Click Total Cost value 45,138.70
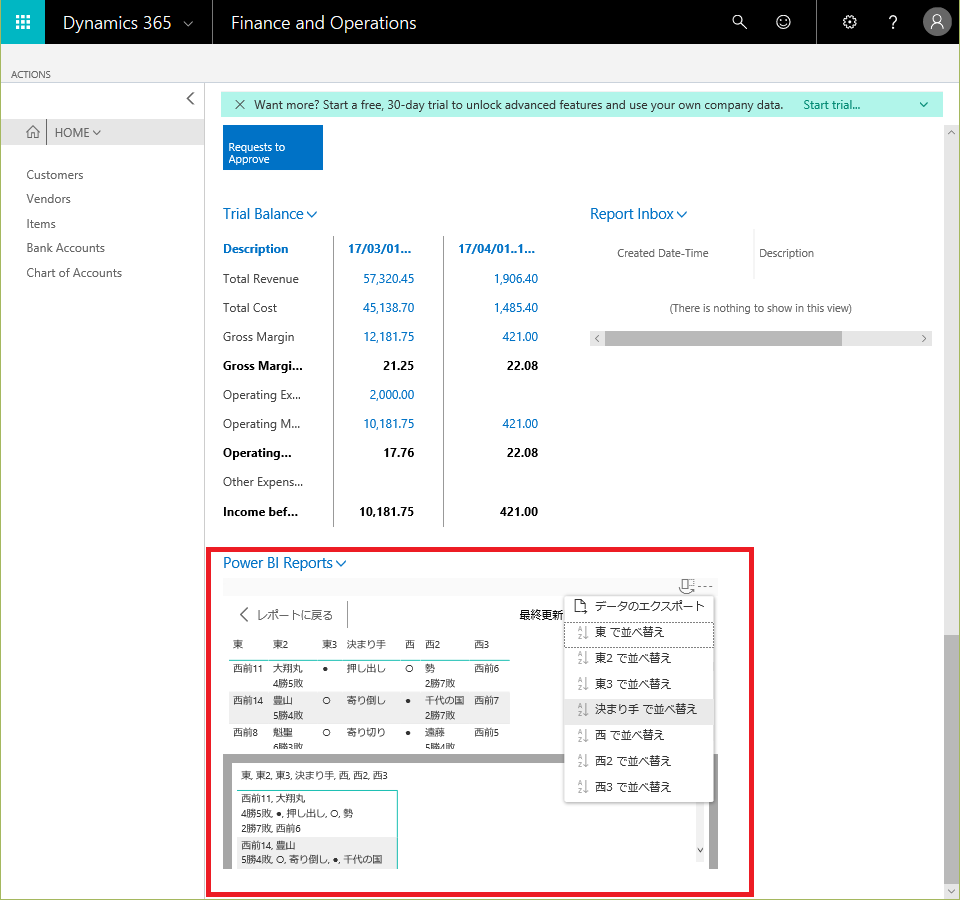 388,307
